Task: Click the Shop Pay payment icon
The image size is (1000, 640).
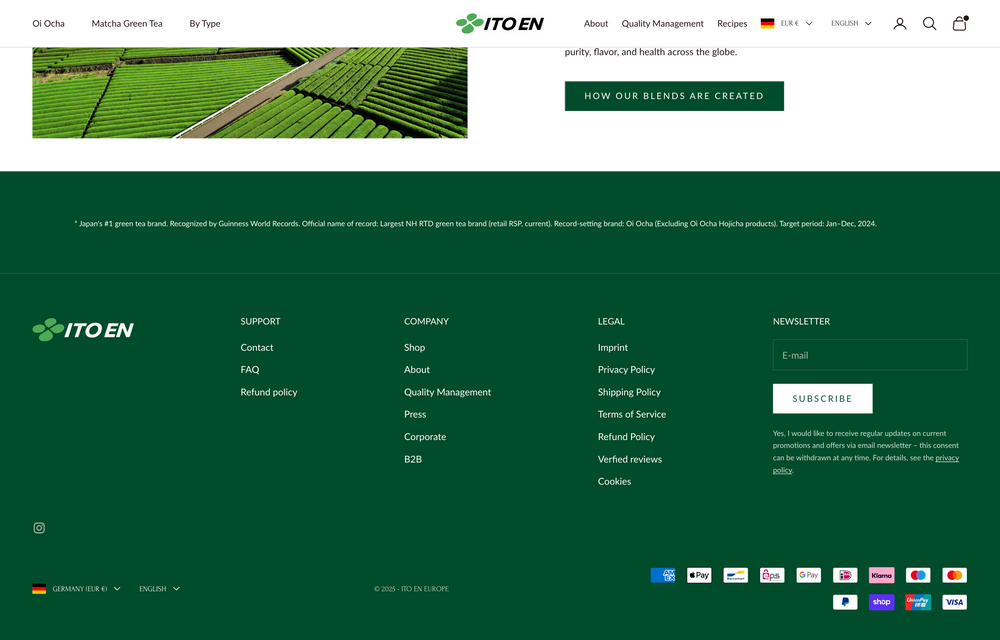Action: click(881, 601)
